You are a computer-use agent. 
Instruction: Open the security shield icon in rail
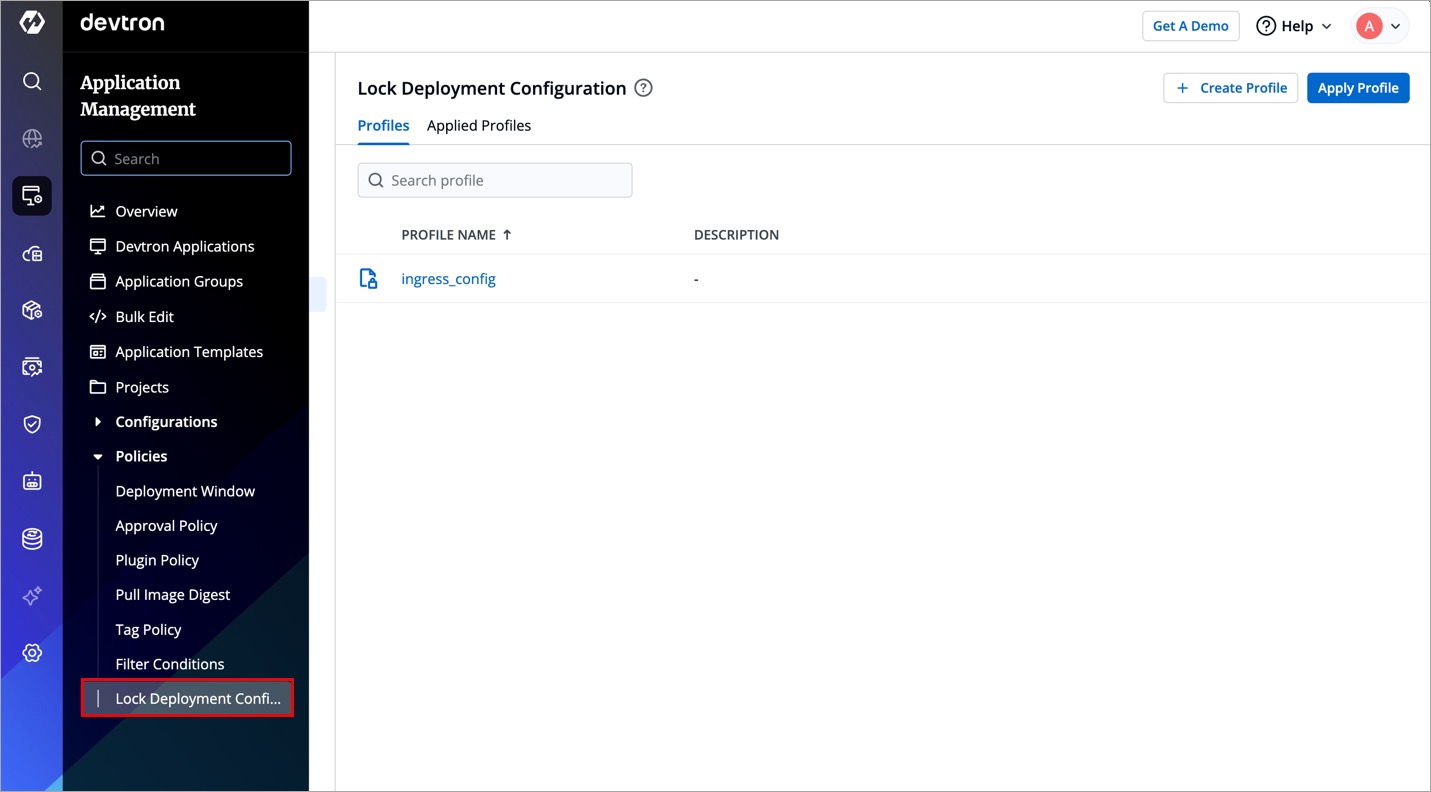tap(32, 424)
